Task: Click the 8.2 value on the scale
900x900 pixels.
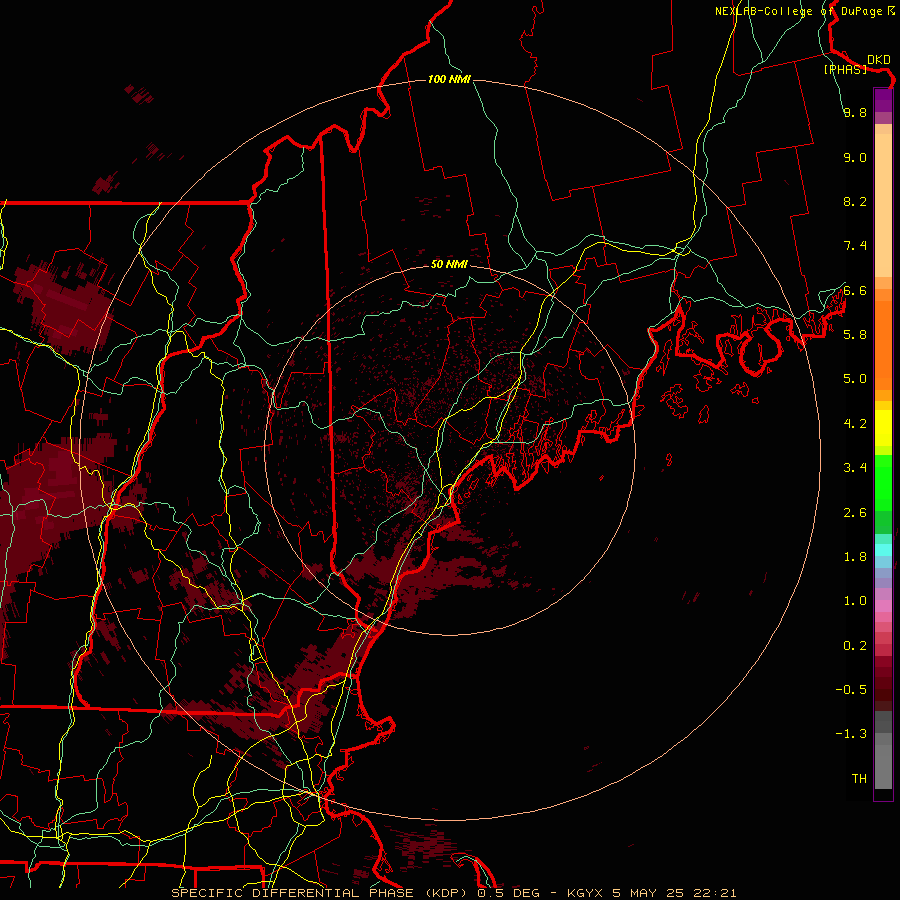Action: coord(855,201)
